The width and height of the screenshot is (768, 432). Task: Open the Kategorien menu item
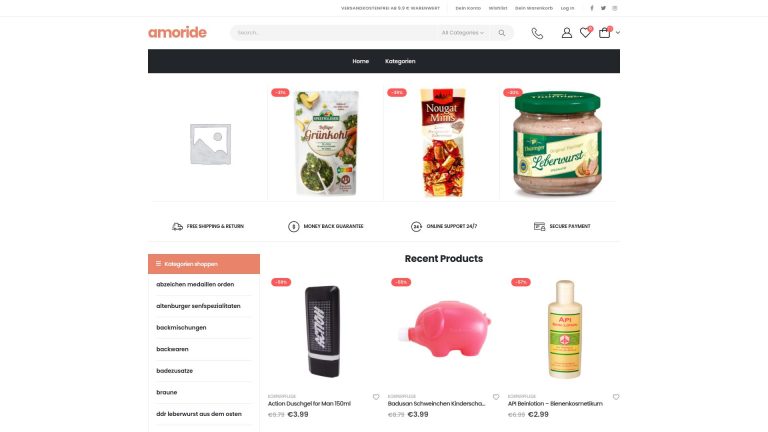400,61
